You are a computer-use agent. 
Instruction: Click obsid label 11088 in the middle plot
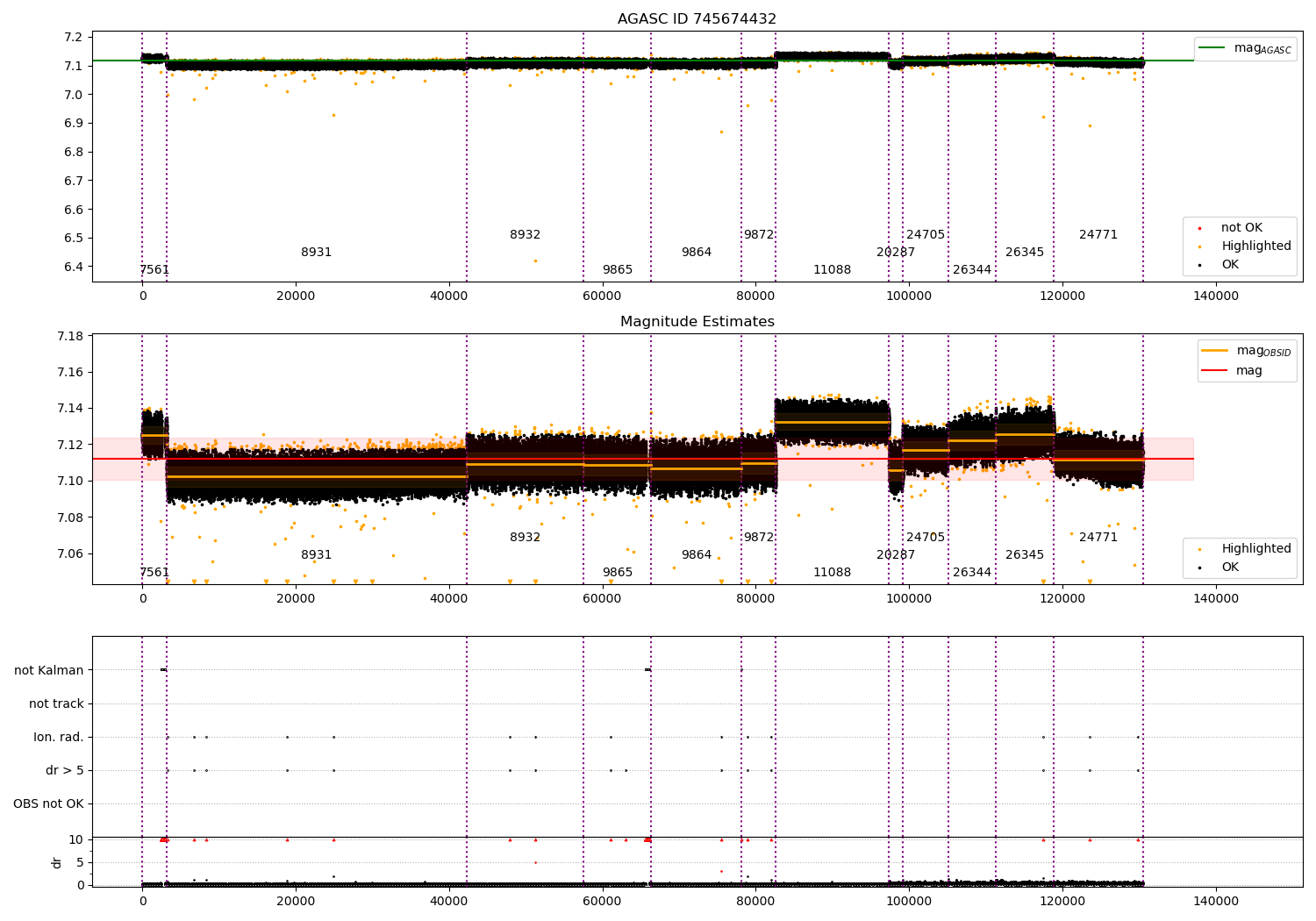tap(833, 573)
